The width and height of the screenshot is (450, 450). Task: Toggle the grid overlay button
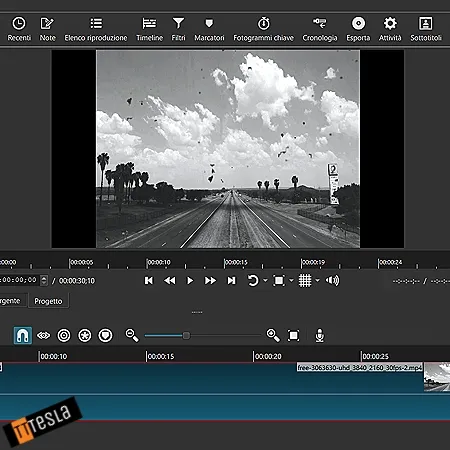click(305, 281)
